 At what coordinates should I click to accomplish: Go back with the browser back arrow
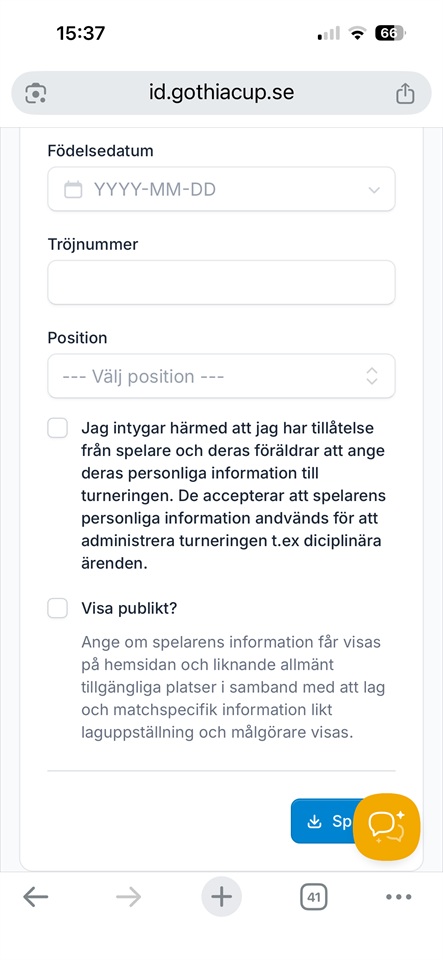(x=35, y=898)
